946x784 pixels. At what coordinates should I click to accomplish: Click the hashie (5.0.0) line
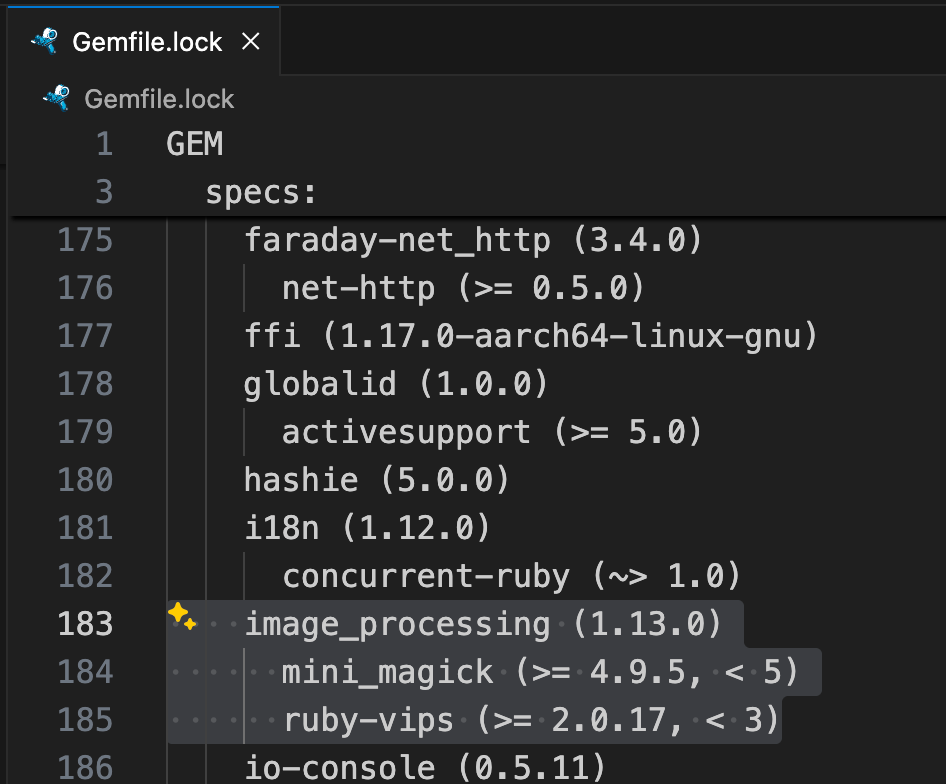coord(377,480)
